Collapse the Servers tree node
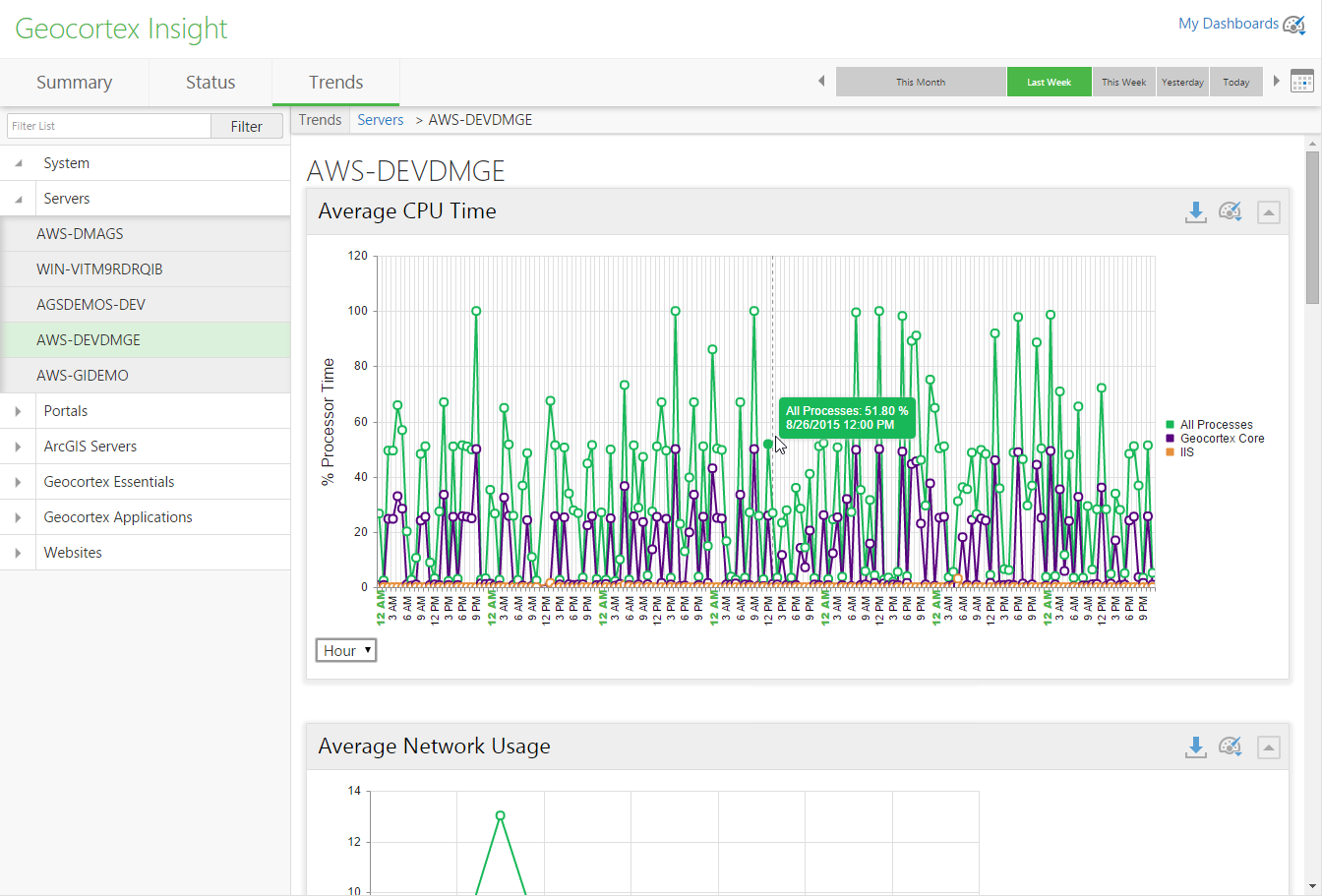1322x896 pixels. (x=19, y=199)
